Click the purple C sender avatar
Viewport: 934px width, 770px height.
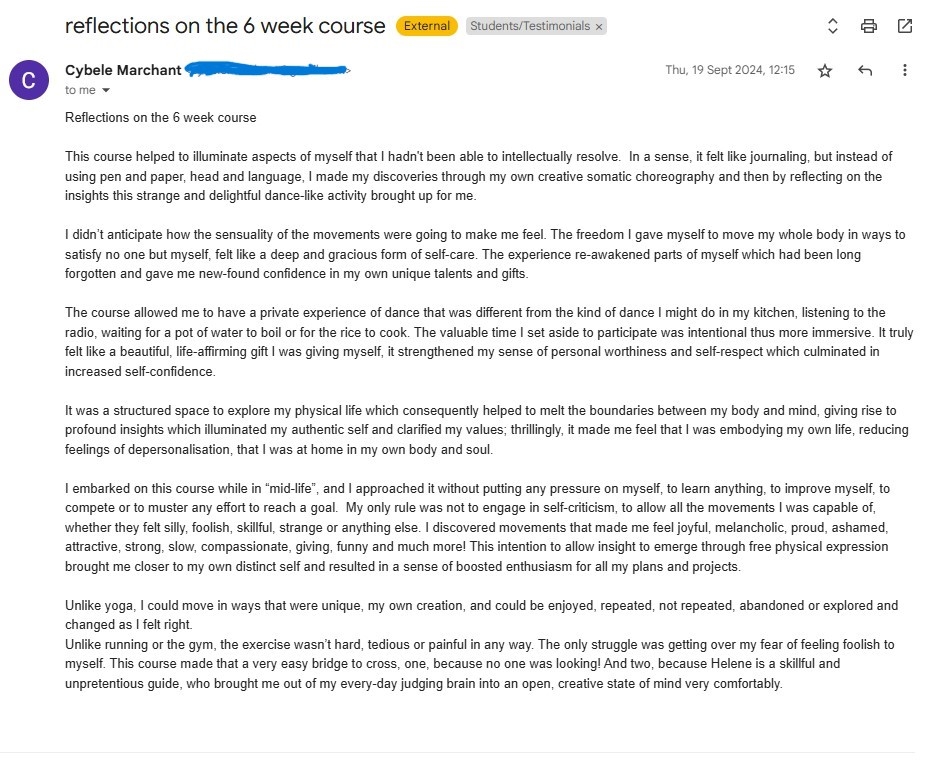coord(28,79)
